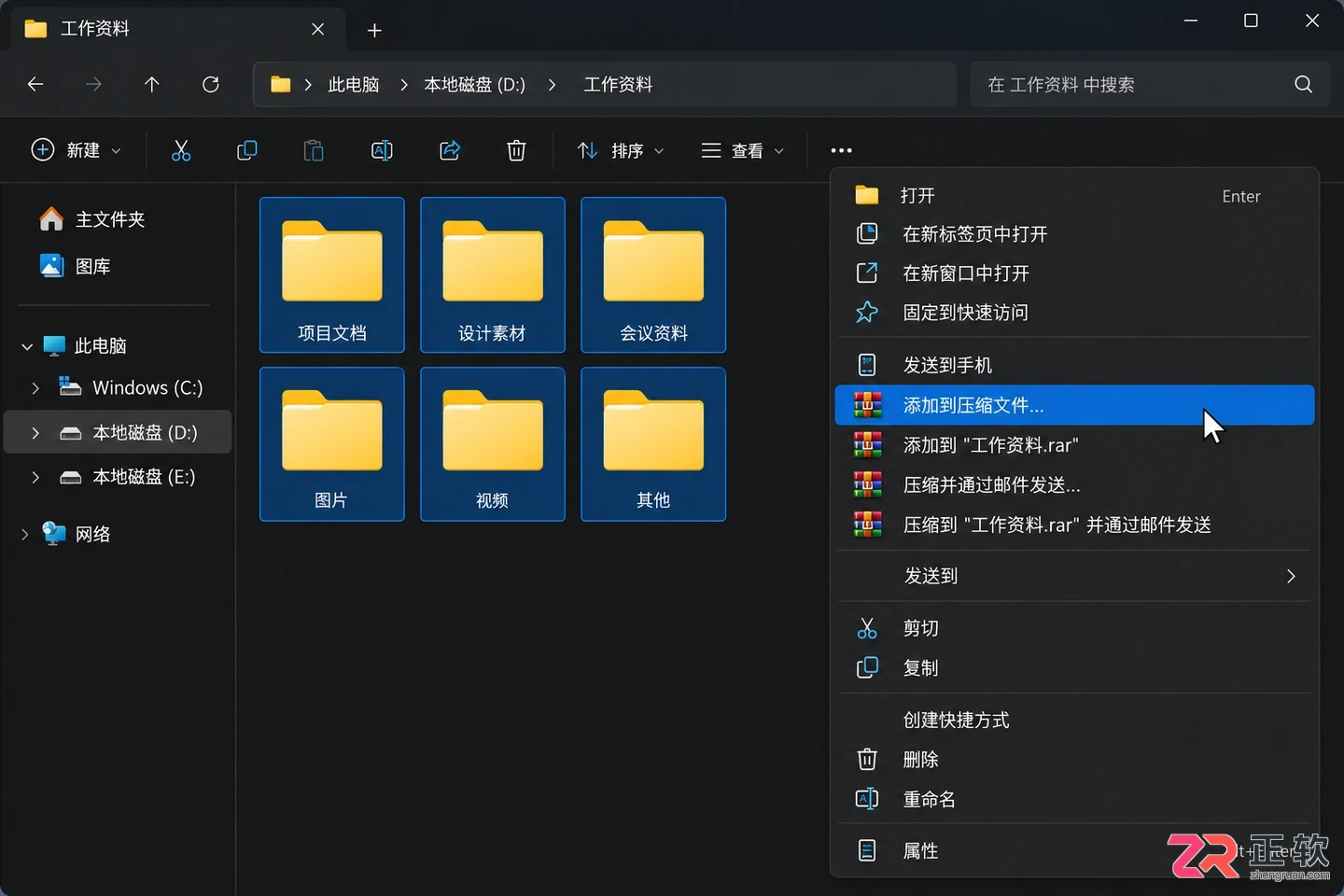Close the 工作资料 tab
This screenshot has width=1344, height=896.
(x=317, y=29)
